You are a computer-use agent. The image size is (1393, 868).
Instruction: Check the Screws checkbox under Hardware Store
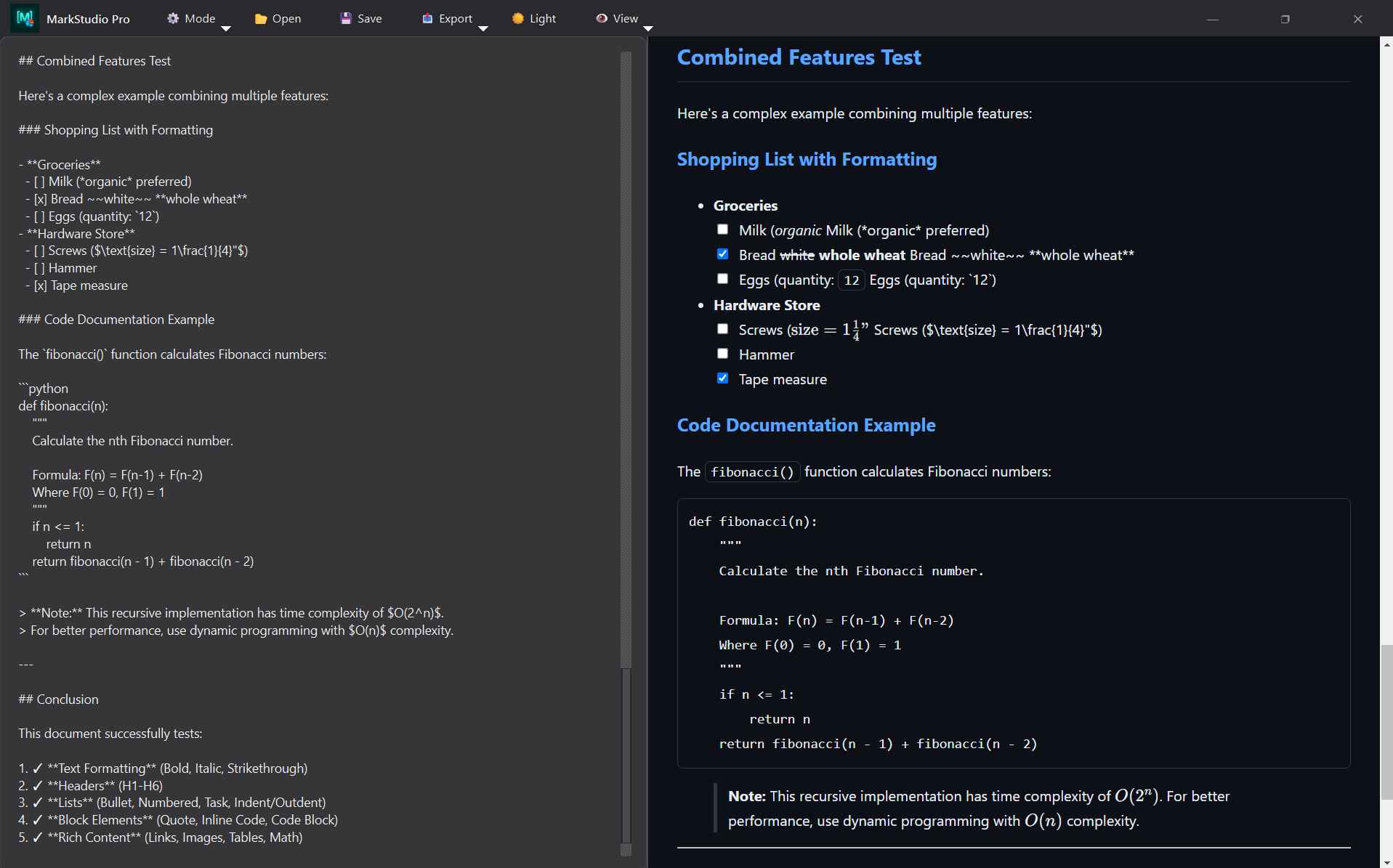[723, 328]
